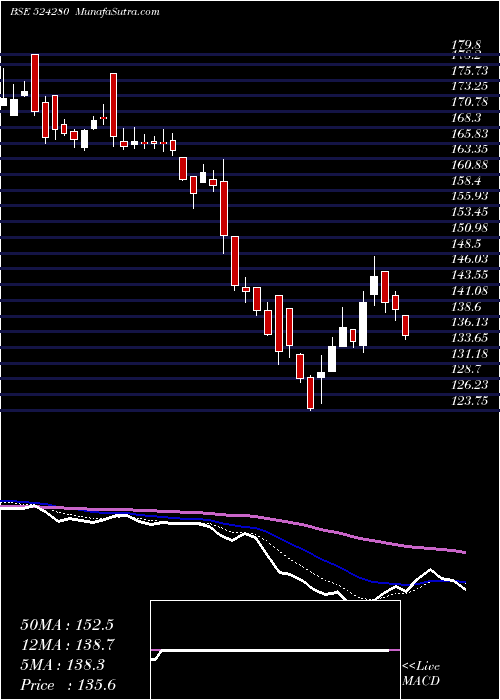Click the last red candlestick on the right
Viewport: 500px width, 700px height.
[405, 325]
